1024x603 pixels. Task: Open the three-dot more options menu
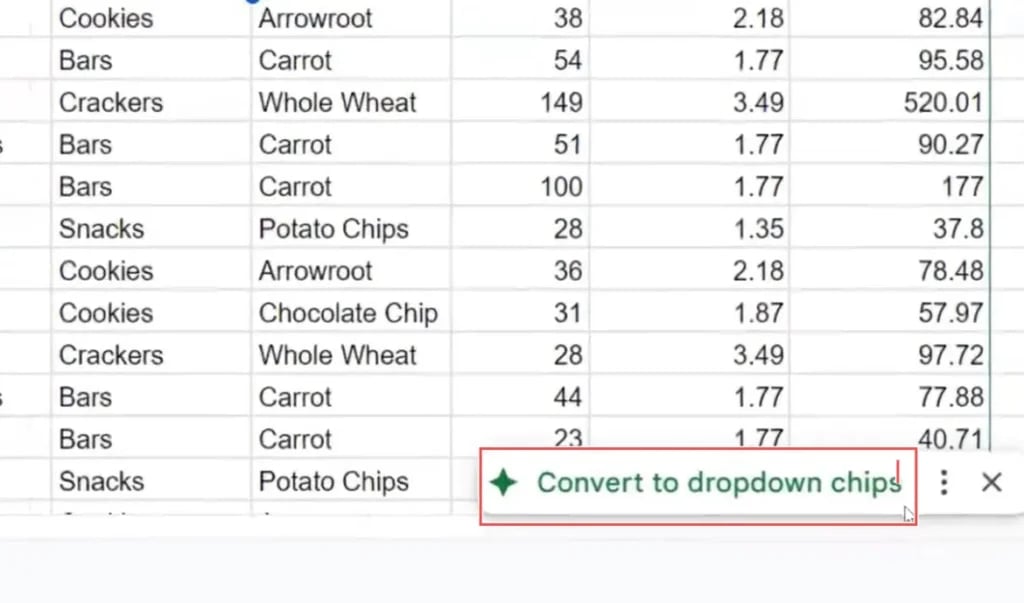point(943,484)
